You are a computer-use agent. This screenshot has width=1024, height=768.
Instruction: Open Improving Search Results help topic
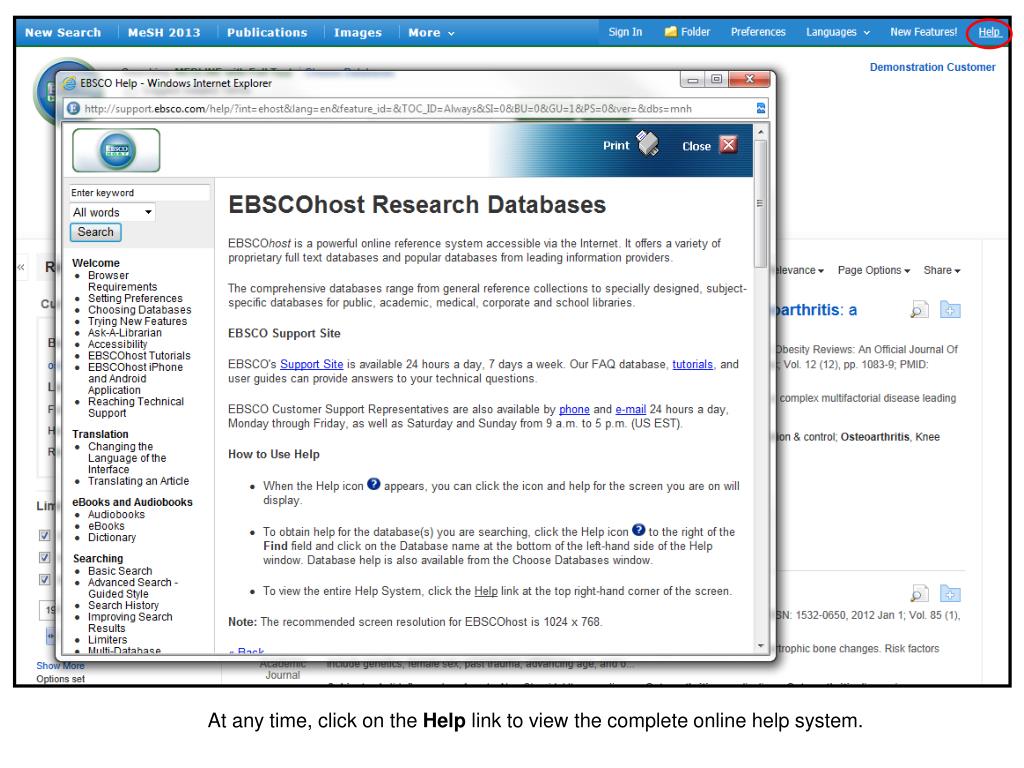[130, 622]
